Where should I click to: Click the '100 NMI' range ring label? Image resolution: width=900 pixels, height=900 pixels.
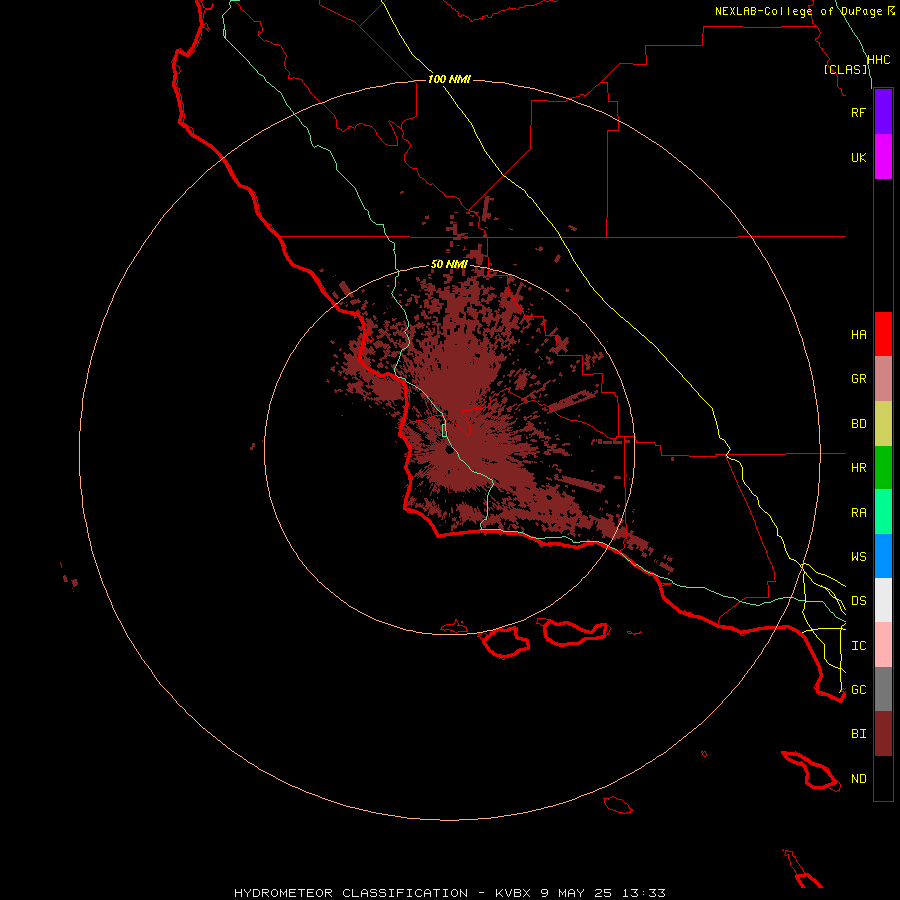[x=449, y=79]
